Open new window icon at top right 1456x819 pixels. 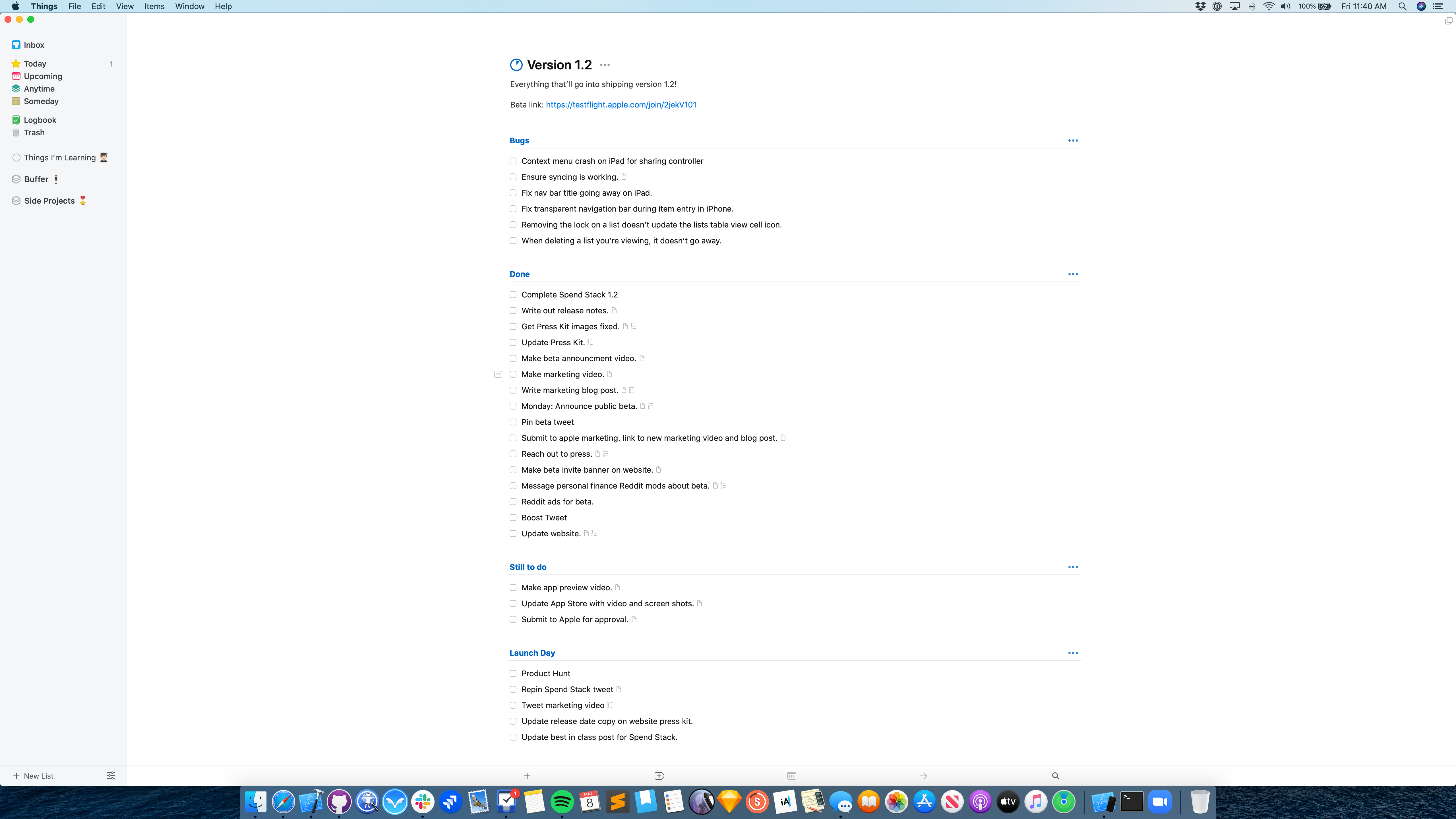(1448, 21)
